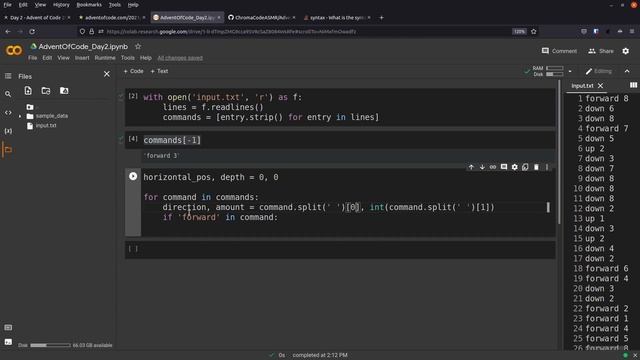Open the browser History menu
The width and height of the screenshot is (640, 360).
pyautogui.click(x=61, y=5)
